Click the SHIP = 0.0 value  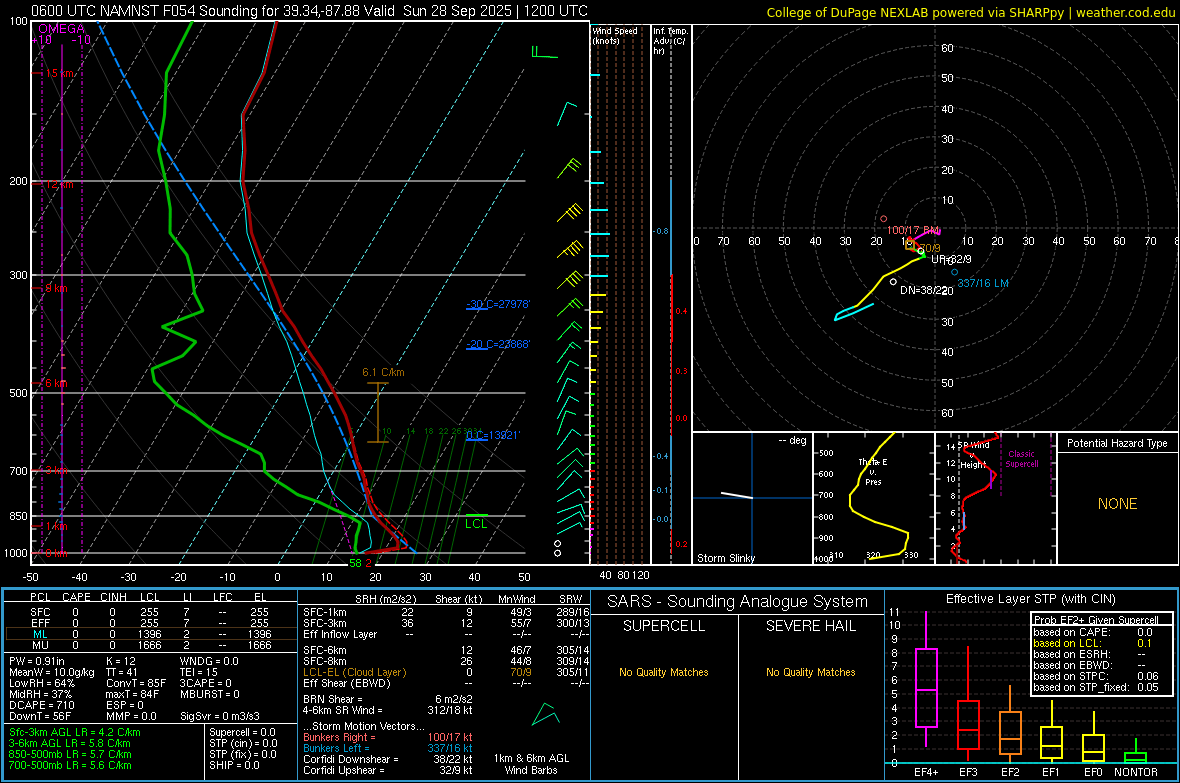click(234, 765)
